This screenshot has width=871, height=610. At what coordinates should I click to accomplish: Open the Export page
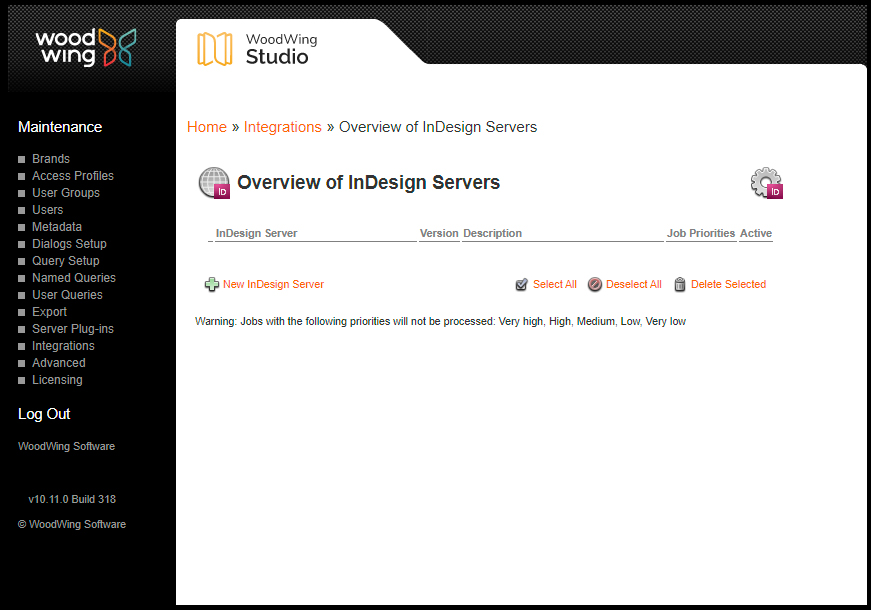[x=49, y=312]
